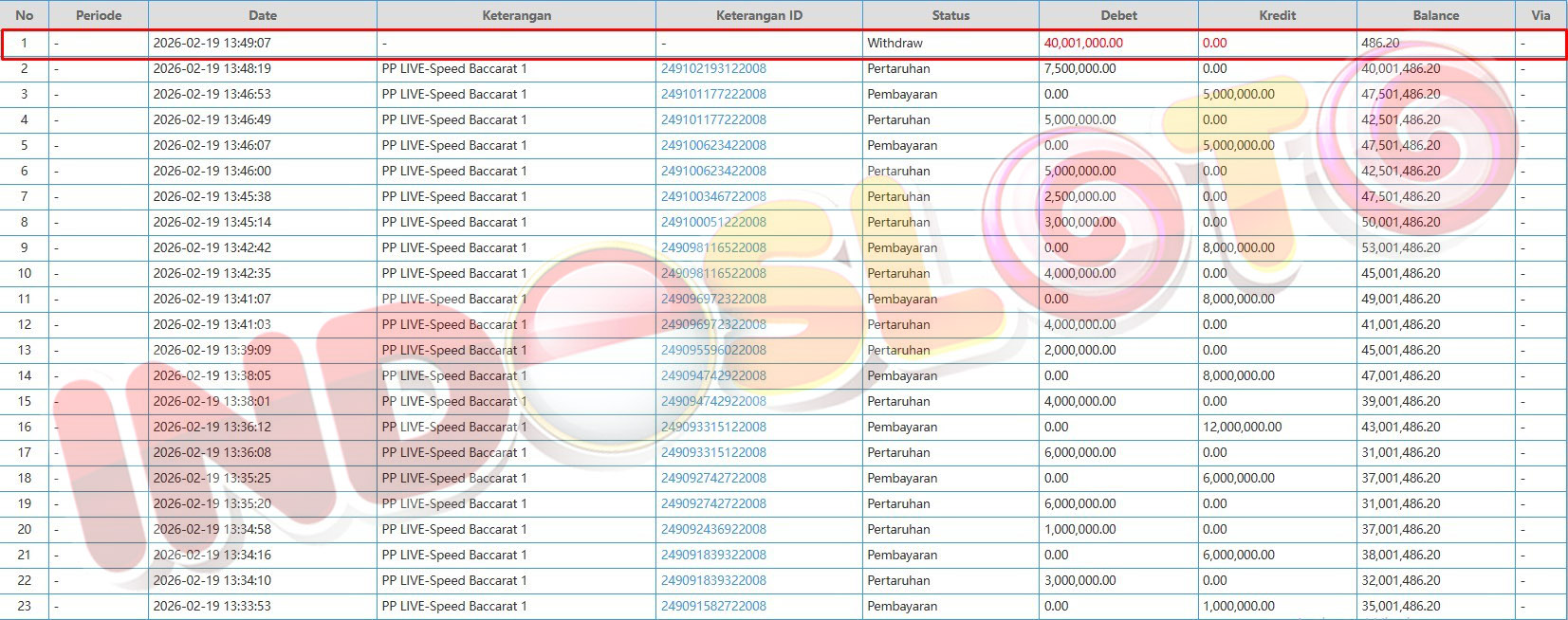Sort by the Status column header

click(950, 15)
